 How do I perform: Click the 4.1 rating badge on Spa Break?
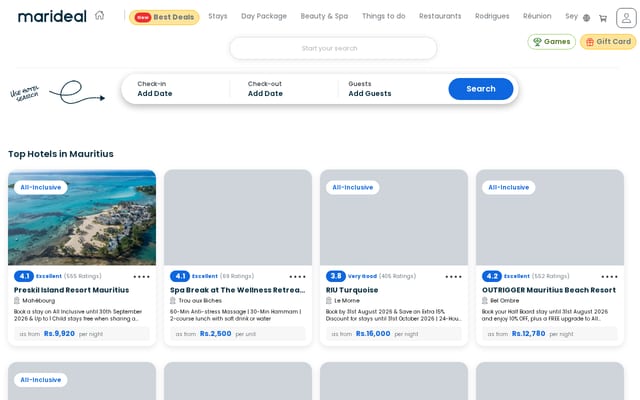pos(180,276)
